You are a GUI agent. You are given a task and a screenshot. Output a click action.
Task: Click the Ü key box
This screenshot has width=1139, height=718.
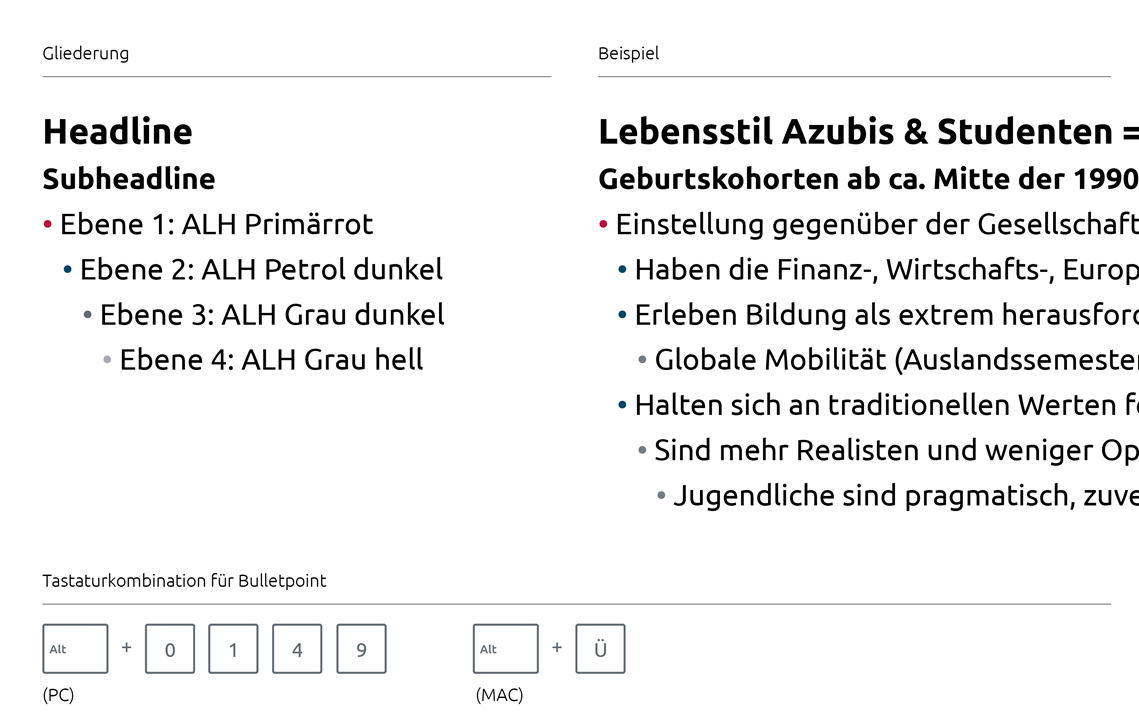click(x=600, y=649)
